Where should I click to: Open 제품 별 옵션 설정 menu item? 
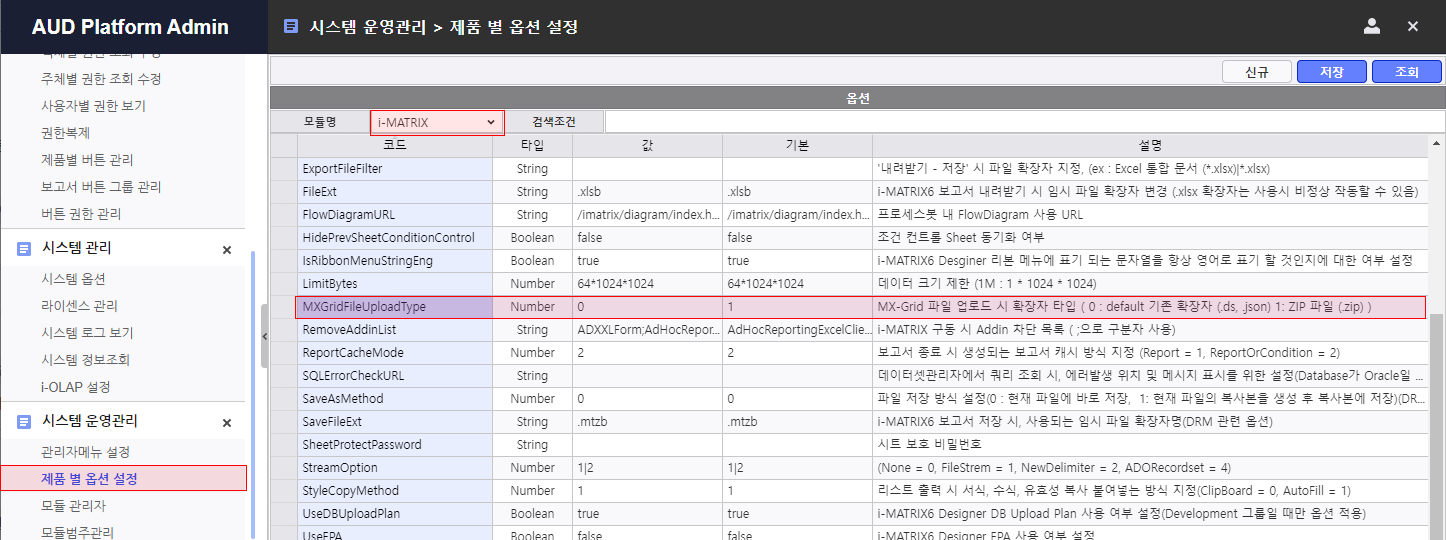pyautogui.click(x=89, y=479)
